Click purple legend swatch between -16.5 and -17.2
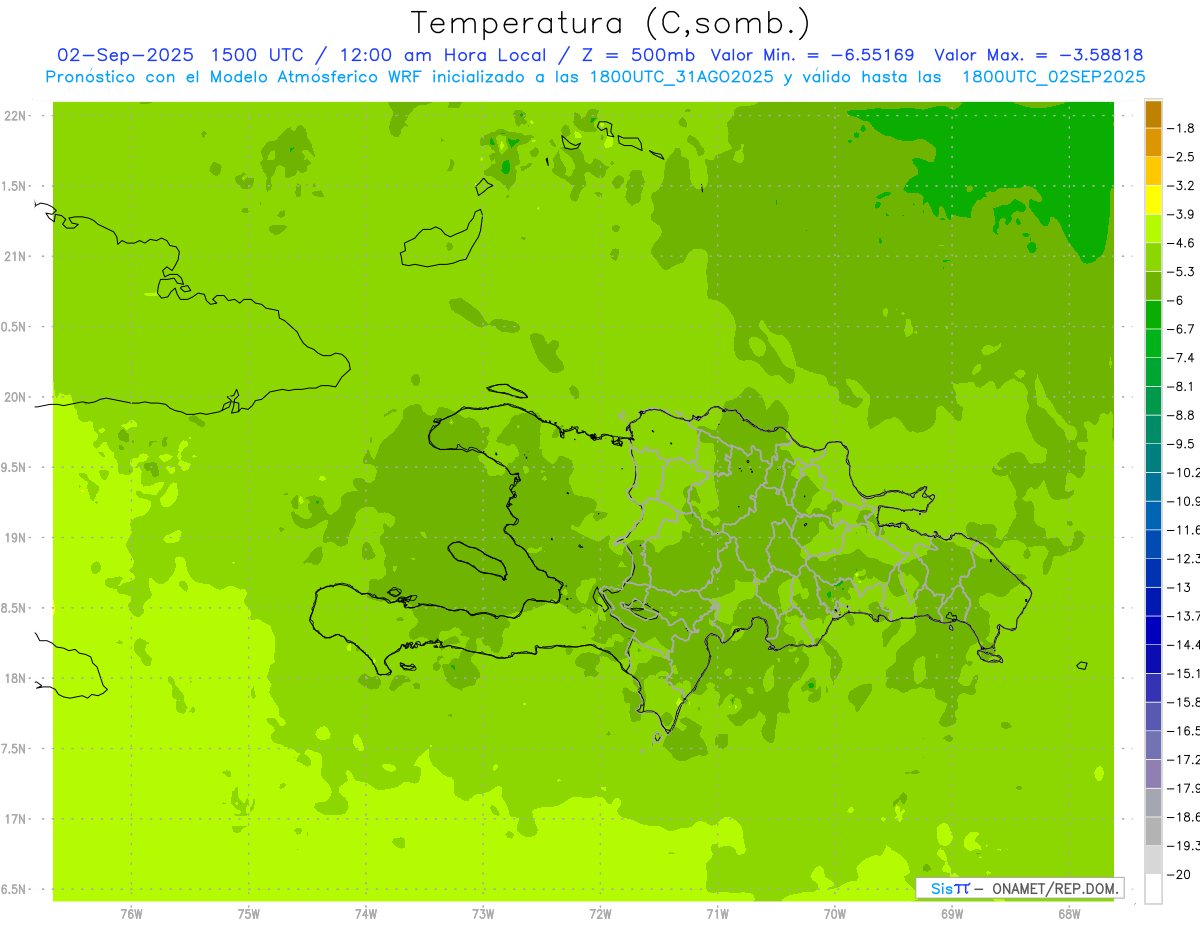The height and width of the screenshot is (927, 1200). [1153, 744]
